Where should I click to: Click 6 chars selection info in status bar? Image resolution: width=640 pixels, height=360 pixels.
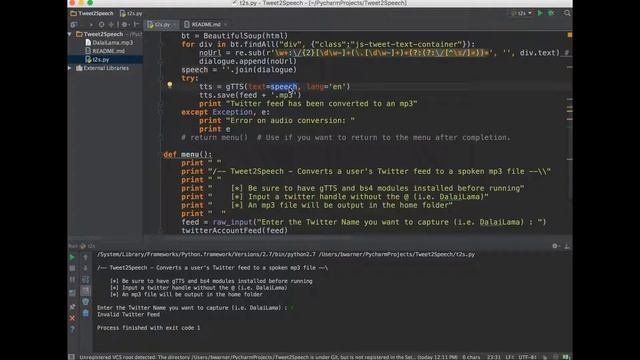(x=471, y=357)
